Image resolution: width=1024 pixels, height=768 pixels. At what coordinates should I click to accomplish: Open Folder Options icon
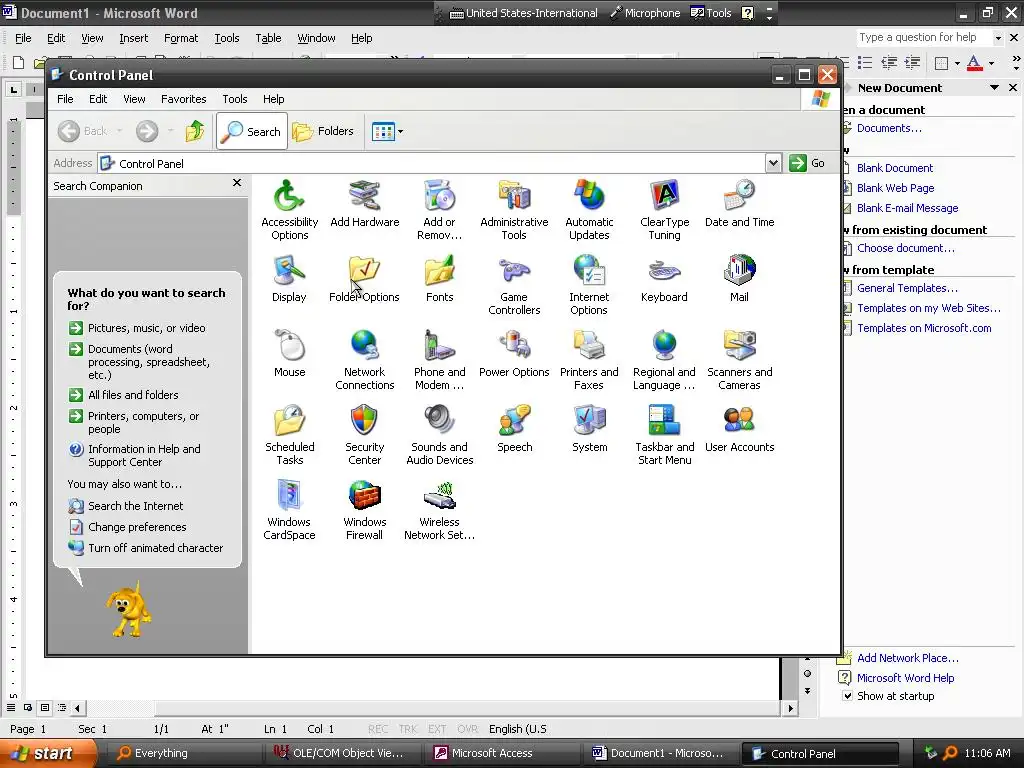click(x=364, y=279)
